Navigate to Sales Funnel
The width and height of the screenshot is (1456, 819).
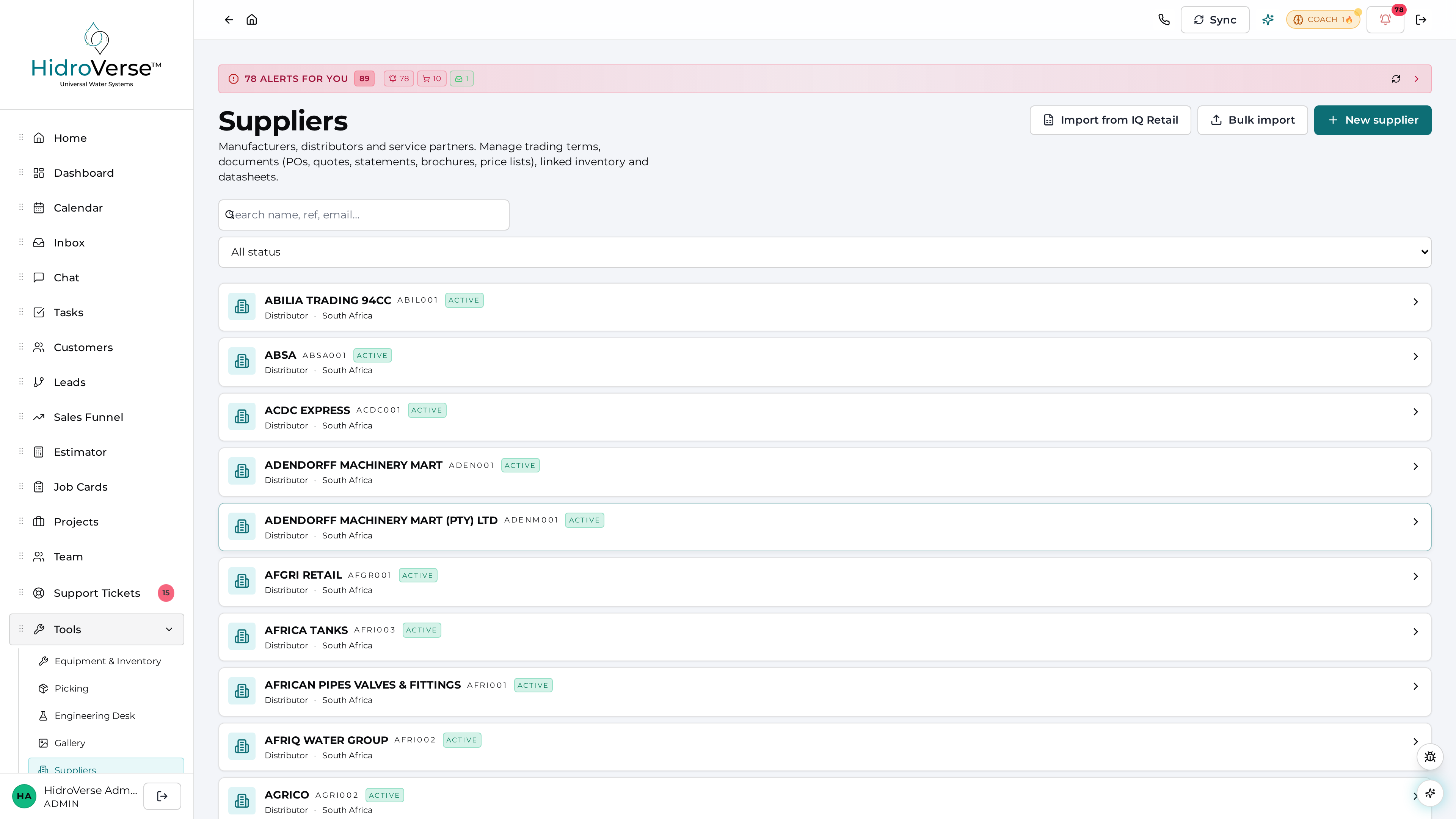pyautogui.click(x=97, y=417)
